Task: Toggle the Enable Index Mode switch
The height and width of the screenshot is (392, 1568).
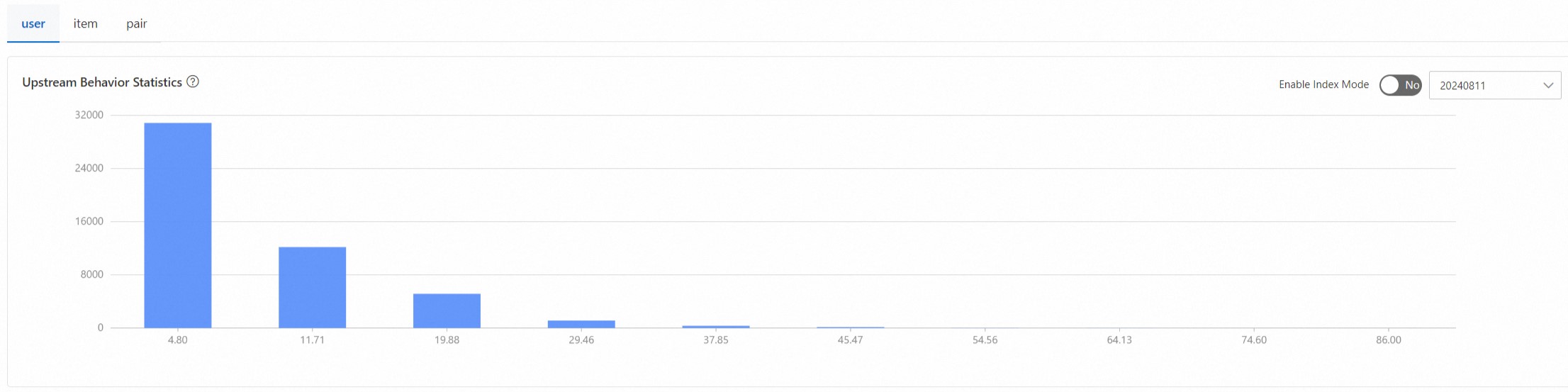Action: click(x=1400, y=85)
